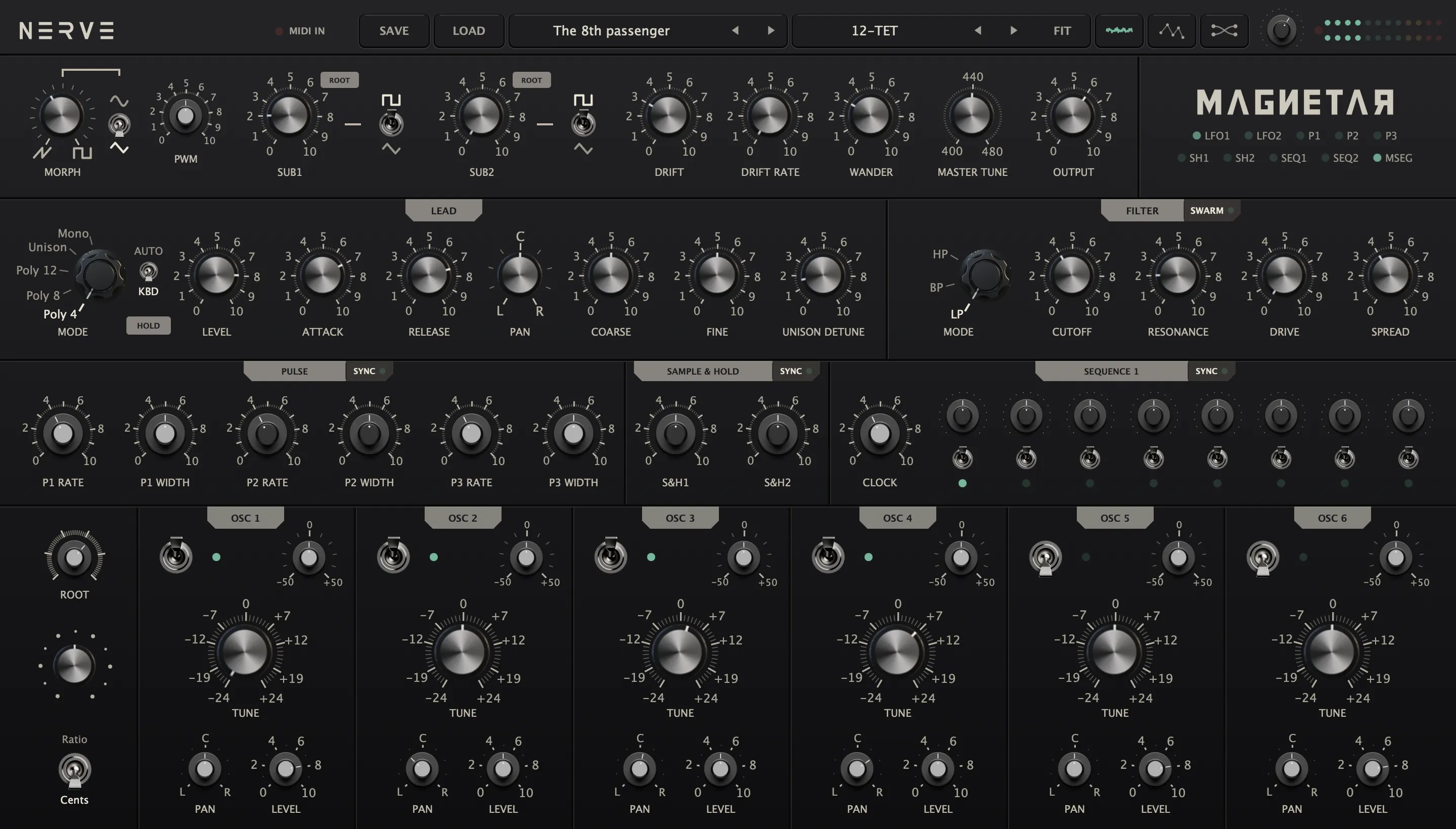
Task: Open the envelope graph view icon
Action: click(x=1171, y=31)
